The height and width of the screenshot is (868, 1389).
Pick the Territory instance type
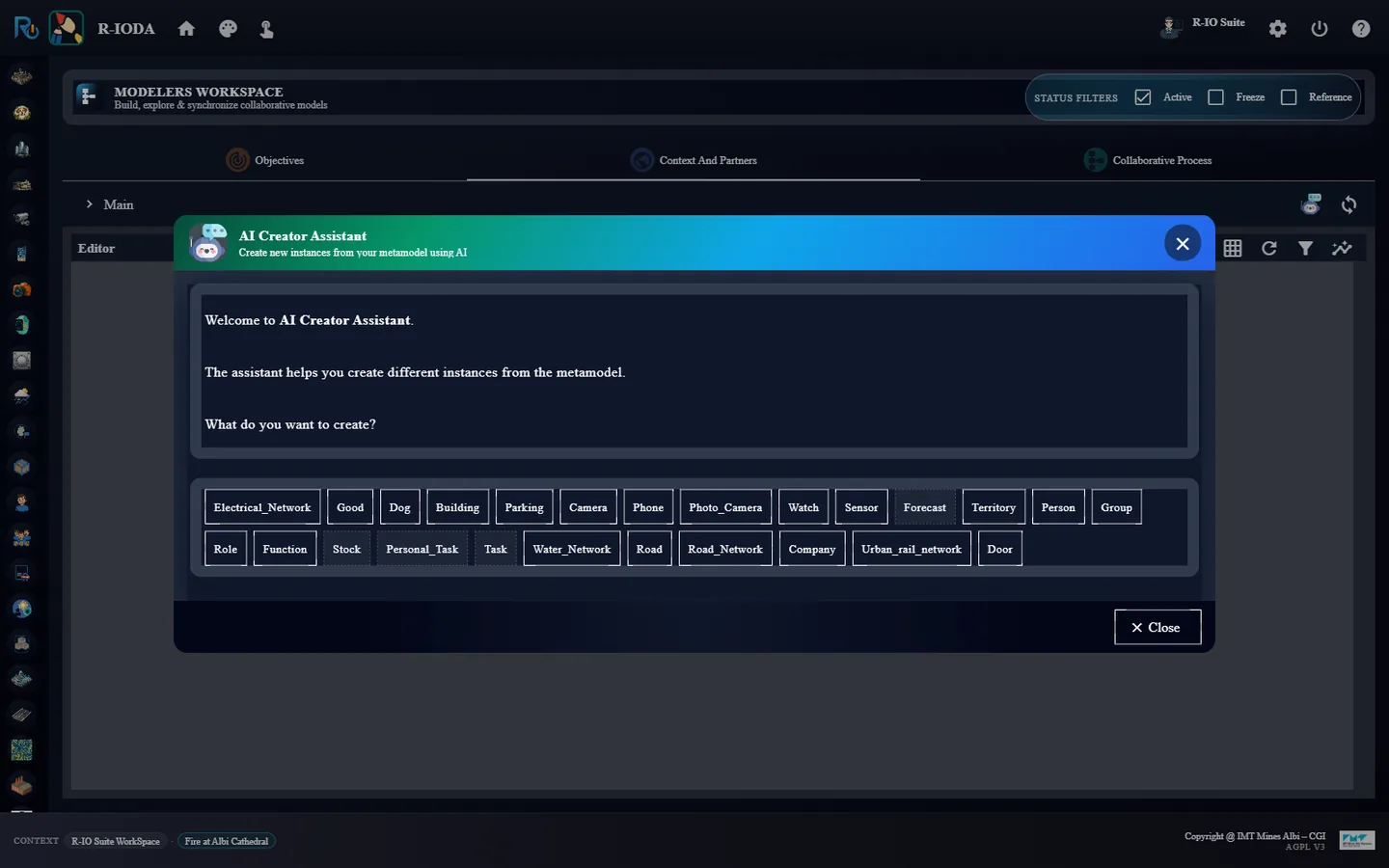(994, 507)
